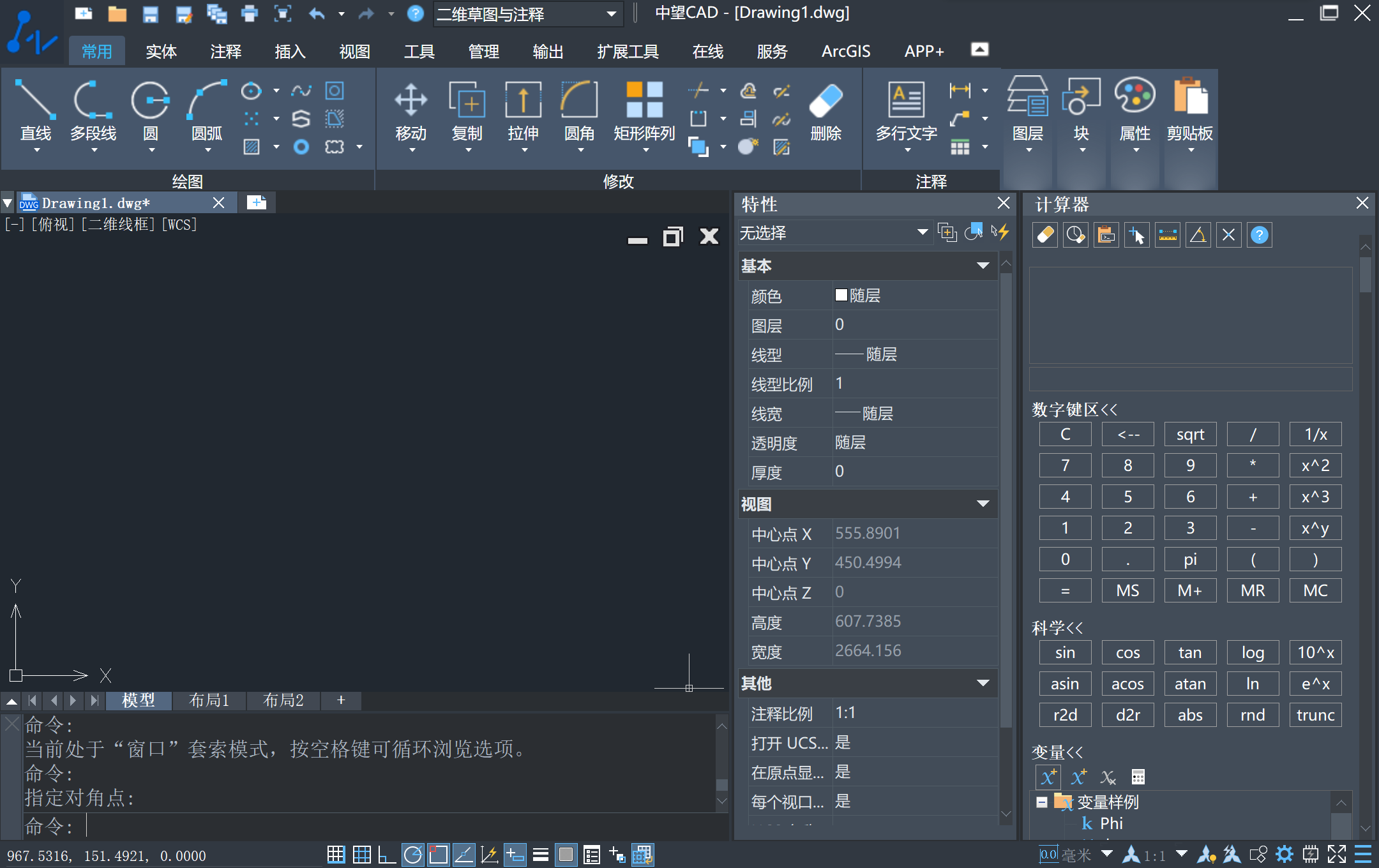Collapse the 变量样例 tree node

[1042, 802]
